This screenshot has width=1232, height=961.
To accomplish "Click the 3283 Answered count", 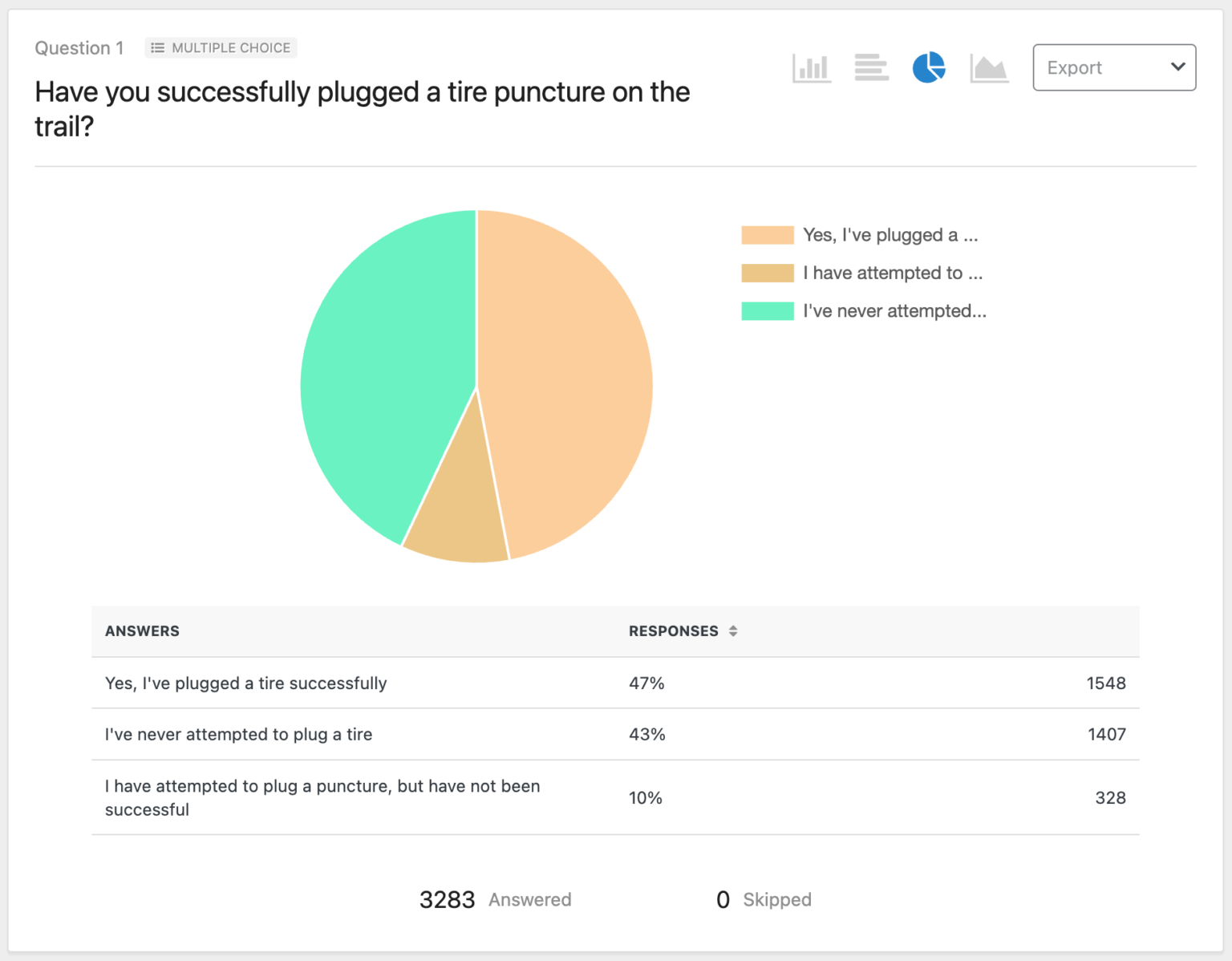I will (447, 900).
